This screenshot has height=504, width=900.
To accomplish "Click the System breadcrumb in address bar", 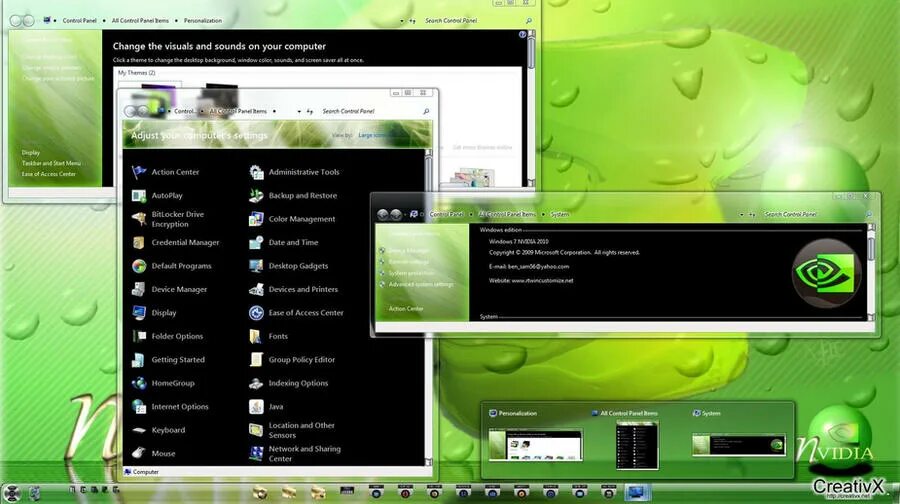I will (x=560, y=214).
